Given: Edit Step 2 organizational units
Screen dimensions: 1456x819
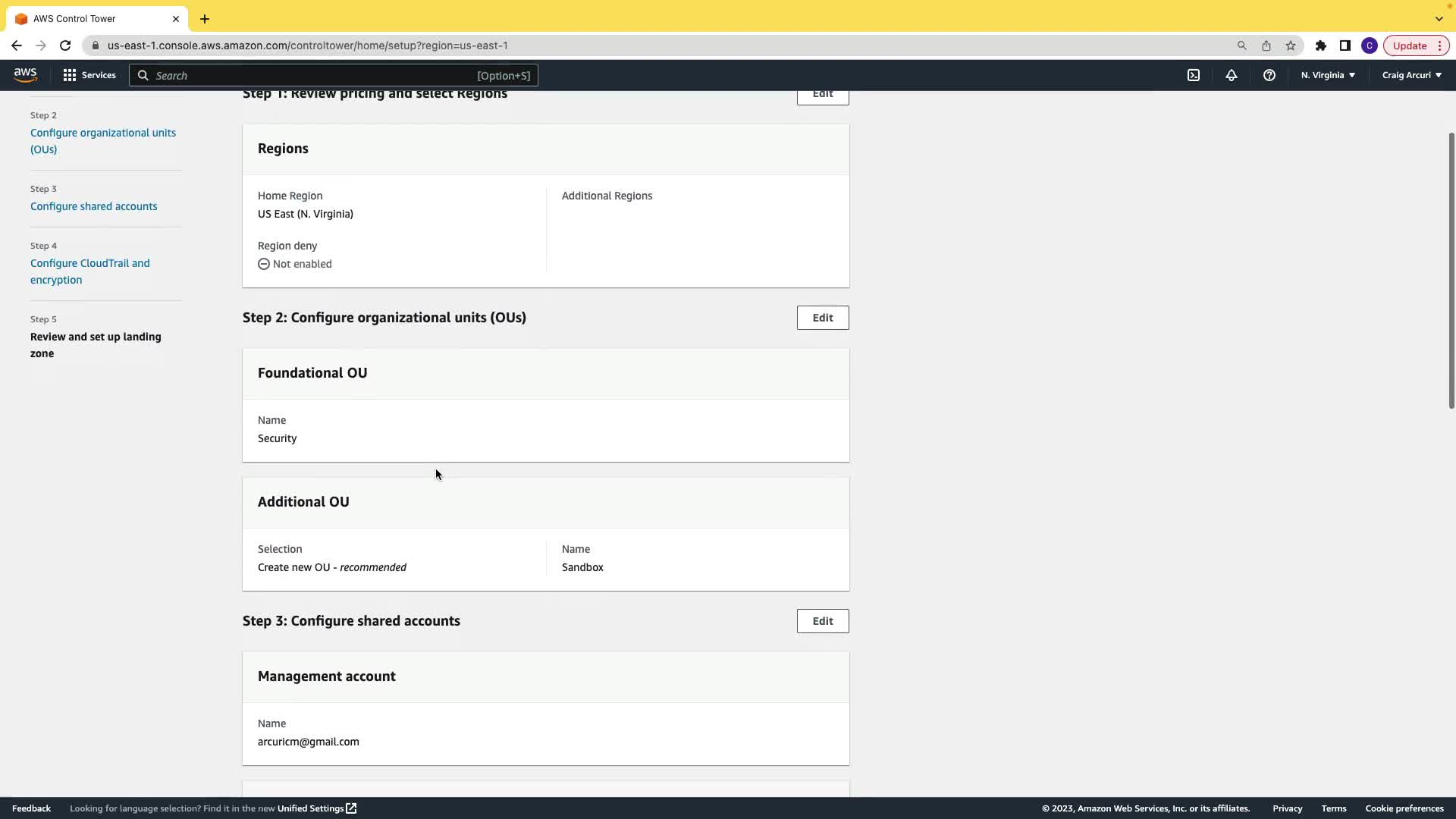Looking at the screenshot, I should point(822,318).
